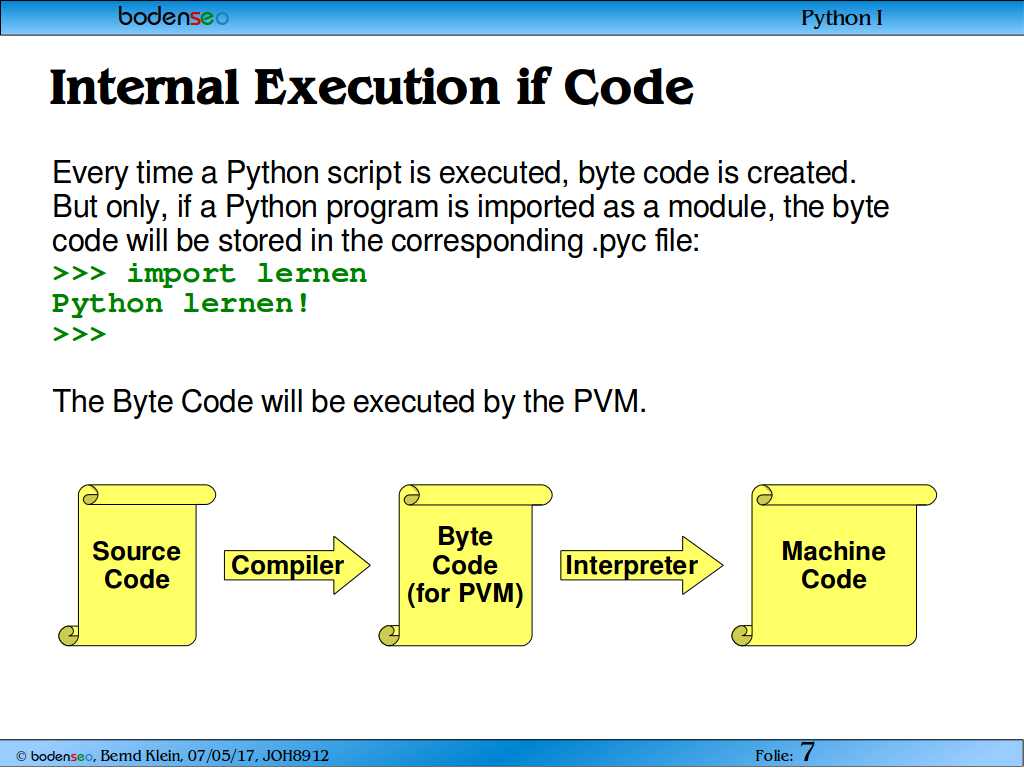Image resolution: width=1024 pixels, height=768 pixels.
Task: Click the footer copyright 'bodenseo, Bernd Klein'
Action: (172, 756)
